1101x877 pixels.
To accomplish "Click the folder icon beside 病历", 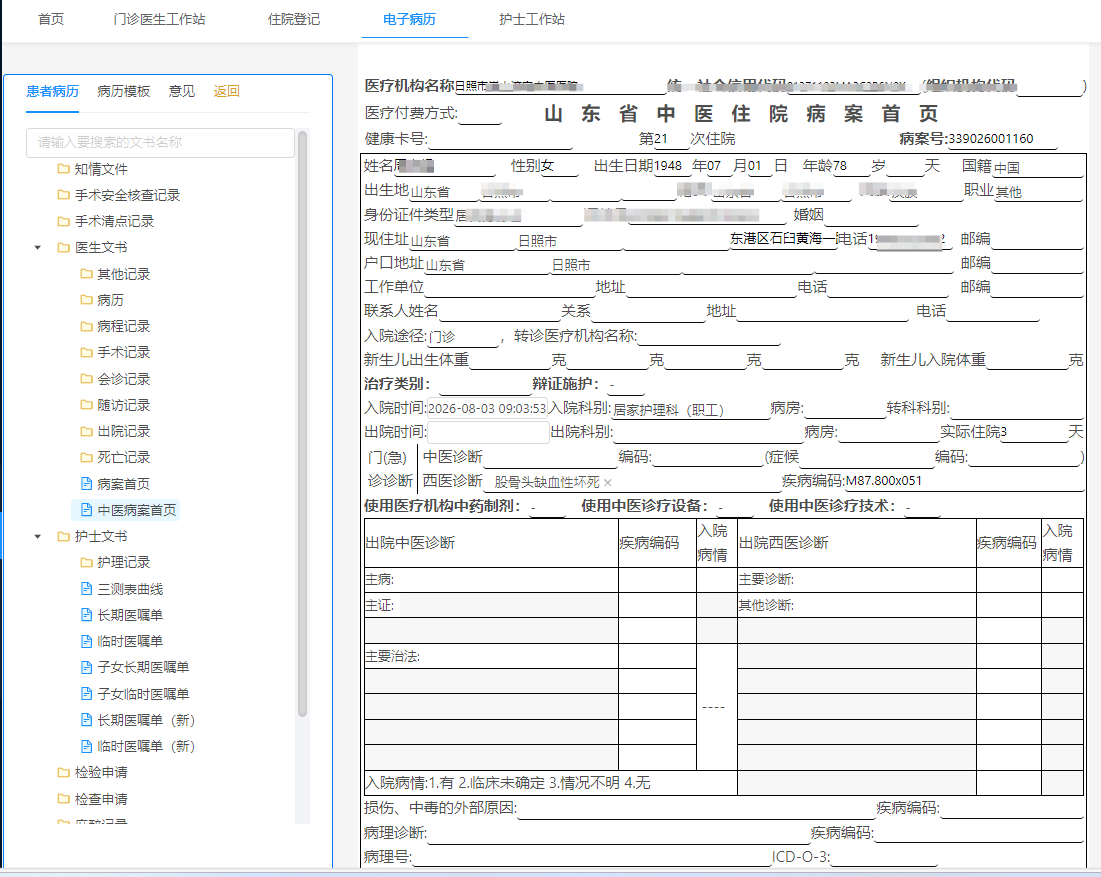I will coord(86,300).
